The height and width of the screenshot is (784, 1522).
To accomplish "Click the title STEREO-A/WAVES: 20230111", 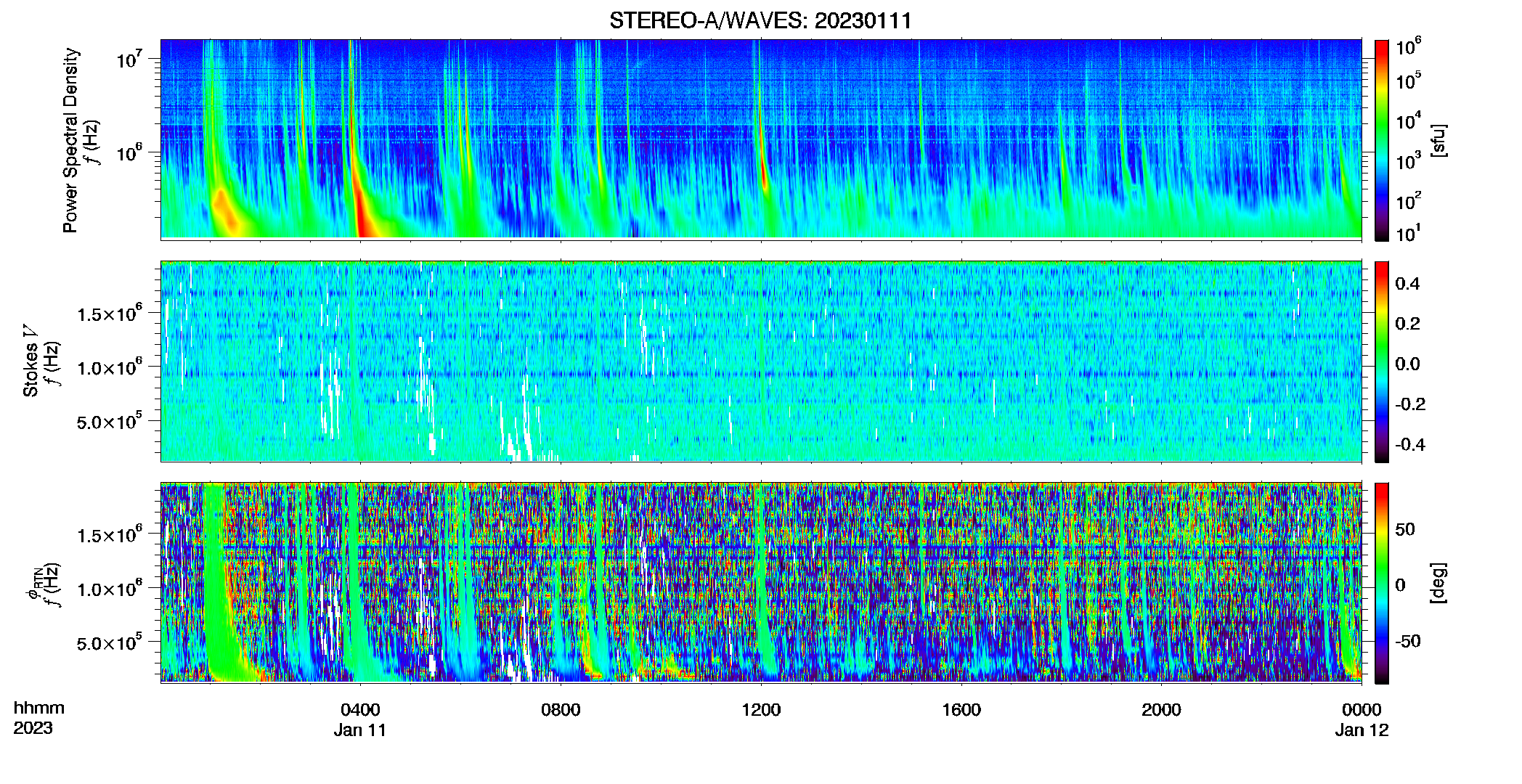I will click(760, 20).
